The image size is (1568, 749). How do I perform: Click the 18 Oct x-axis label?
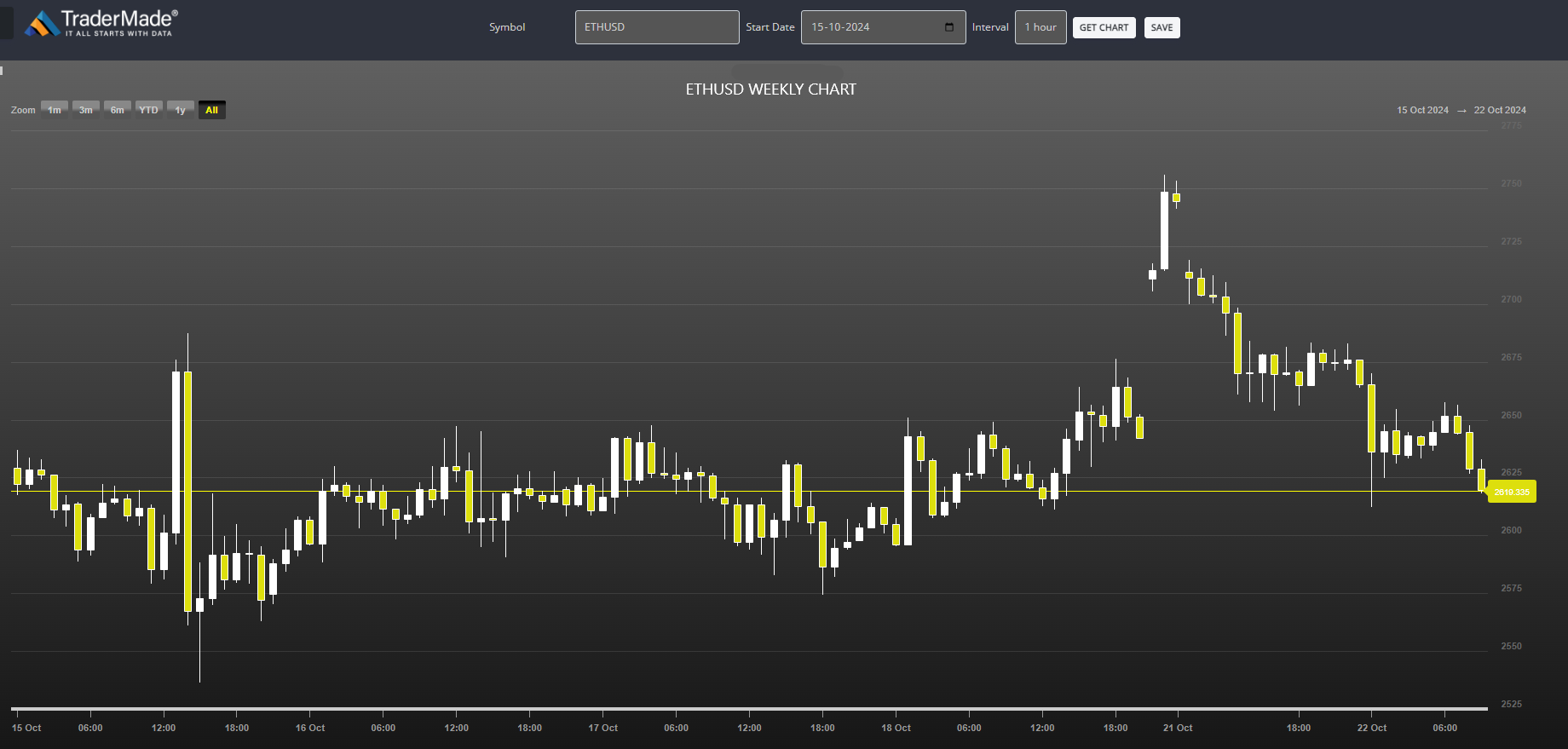click(896, 728)
